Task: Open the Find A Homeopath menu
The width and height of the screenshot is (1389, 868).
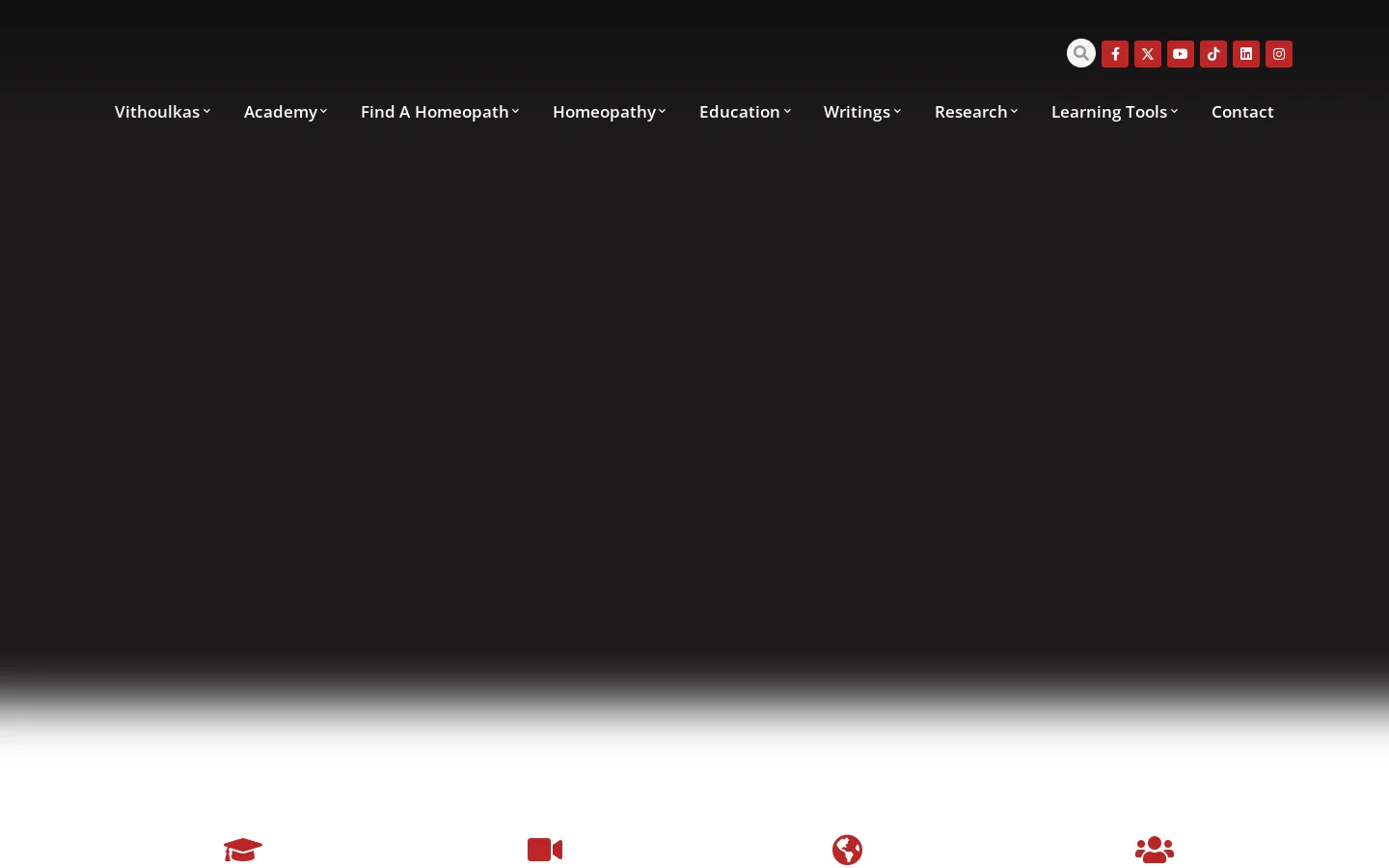Action: tap(435, 112)
